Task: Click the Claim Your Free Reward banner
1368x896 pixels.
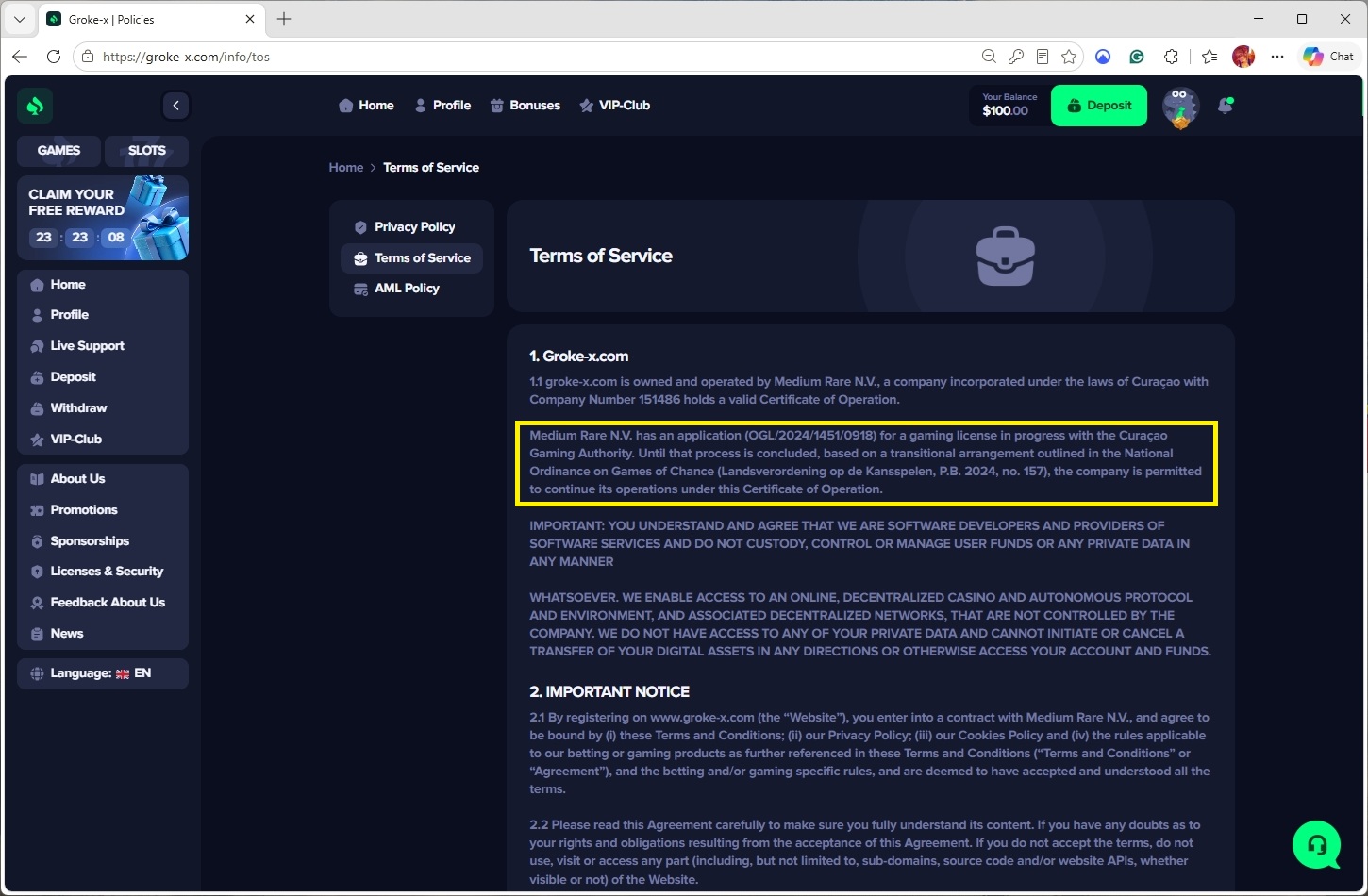Action: click(x=103, y=218)
